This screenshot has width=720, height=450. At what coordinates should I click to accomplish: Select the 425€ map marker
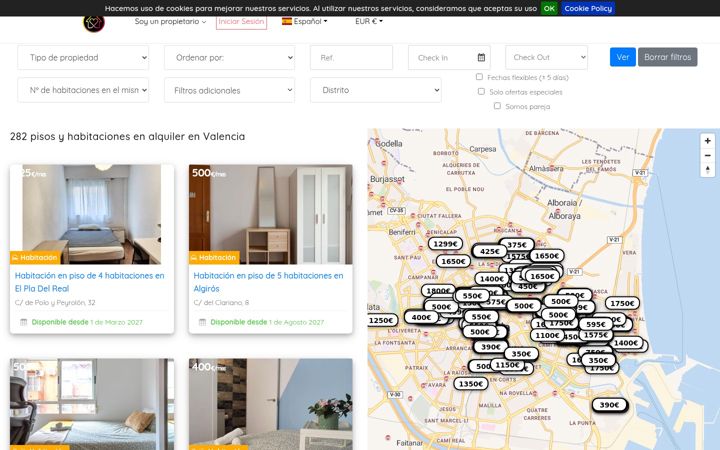[x=489, y=251]
